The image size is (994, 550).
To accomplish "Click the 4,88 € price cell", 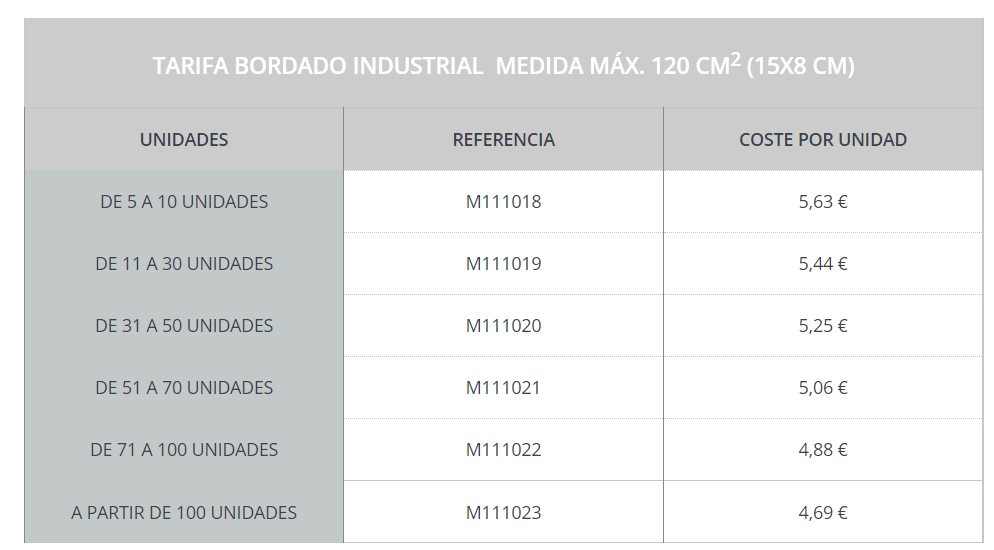I will tap(823, 450).
